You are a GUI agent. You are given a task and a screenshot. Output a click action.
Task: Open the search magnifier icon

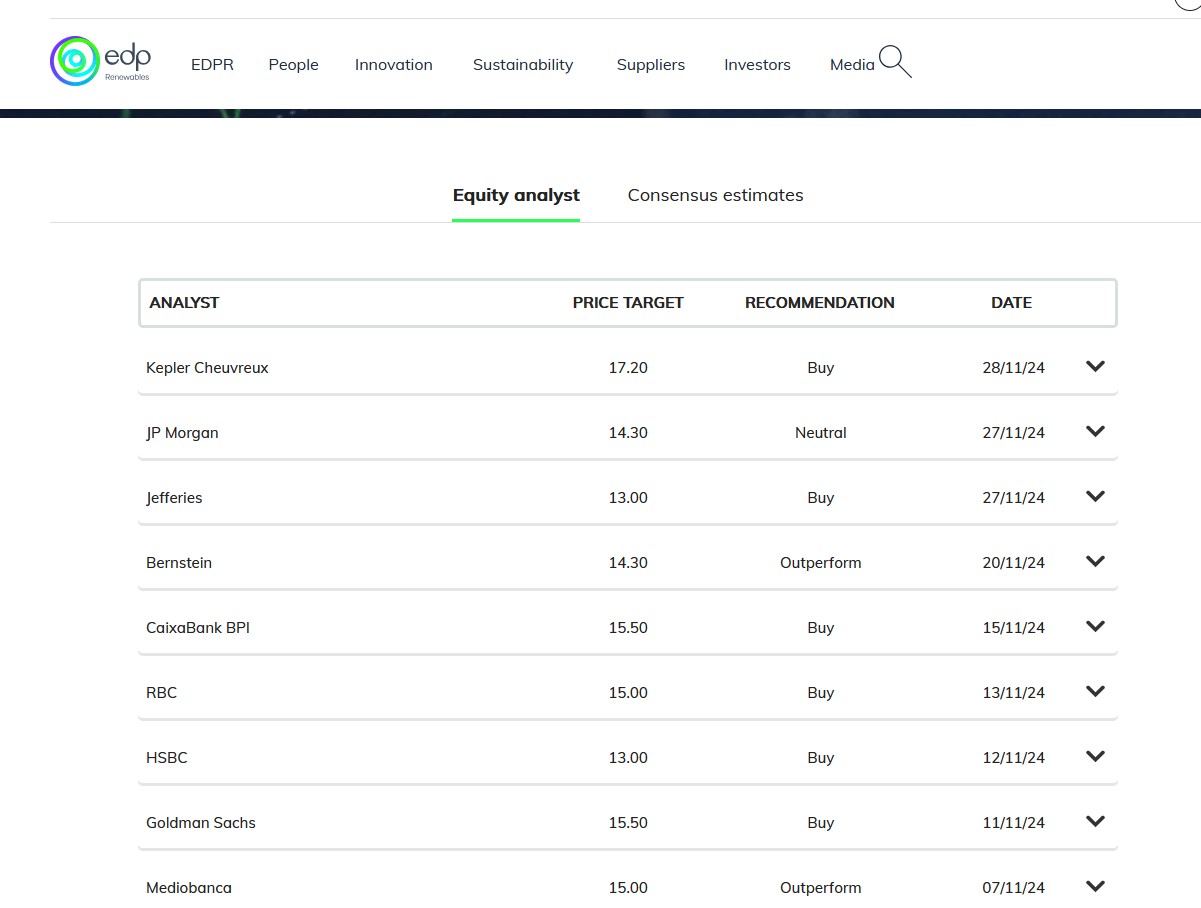click(x=895, y=62)
